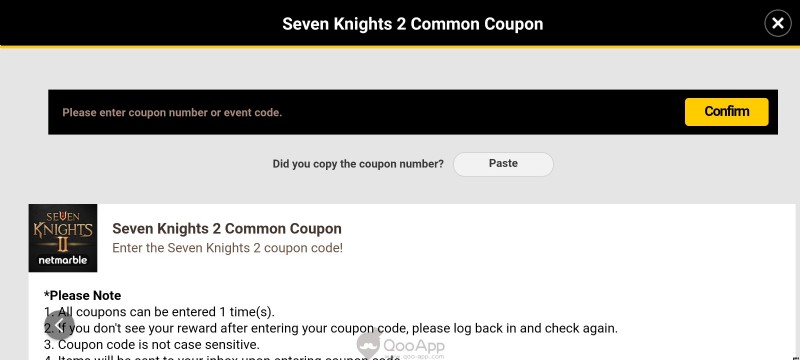Close the coupon dialog with the X icon
The image size is (800, 360).
[778, 23]
